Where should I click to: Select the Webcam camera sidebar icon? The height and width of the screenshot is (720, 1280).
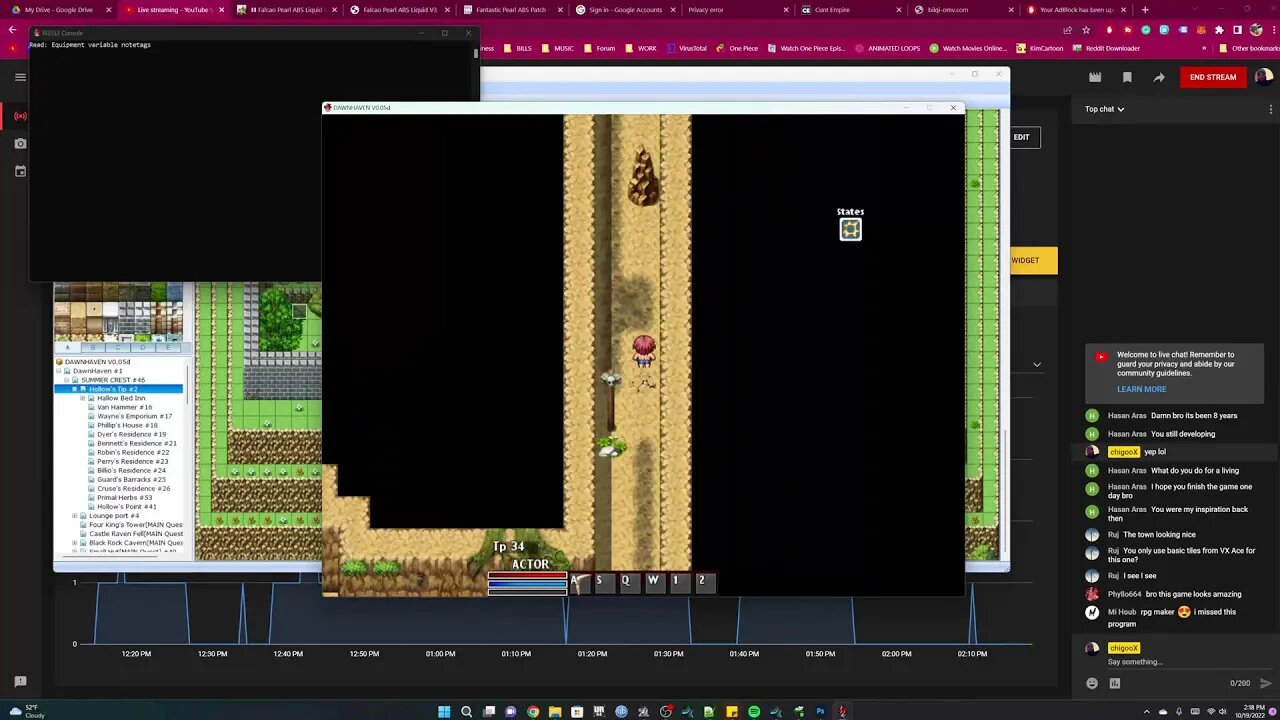coord(20,144)
